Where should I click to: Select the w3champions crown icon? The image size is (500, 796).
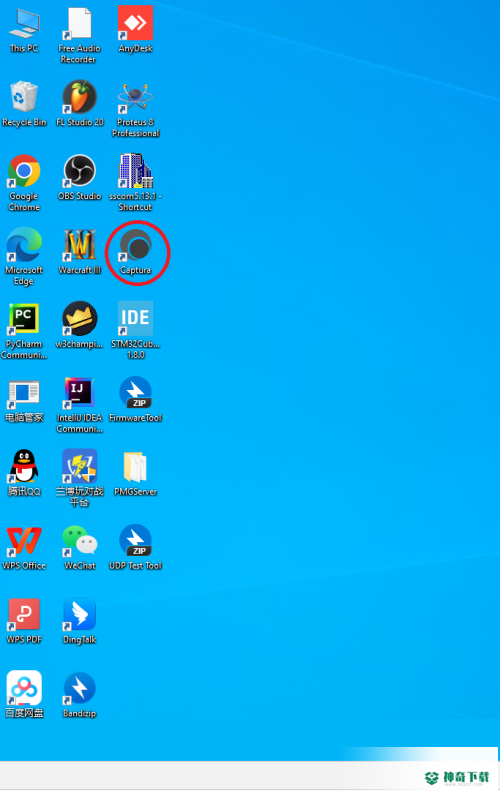point(79,319)
